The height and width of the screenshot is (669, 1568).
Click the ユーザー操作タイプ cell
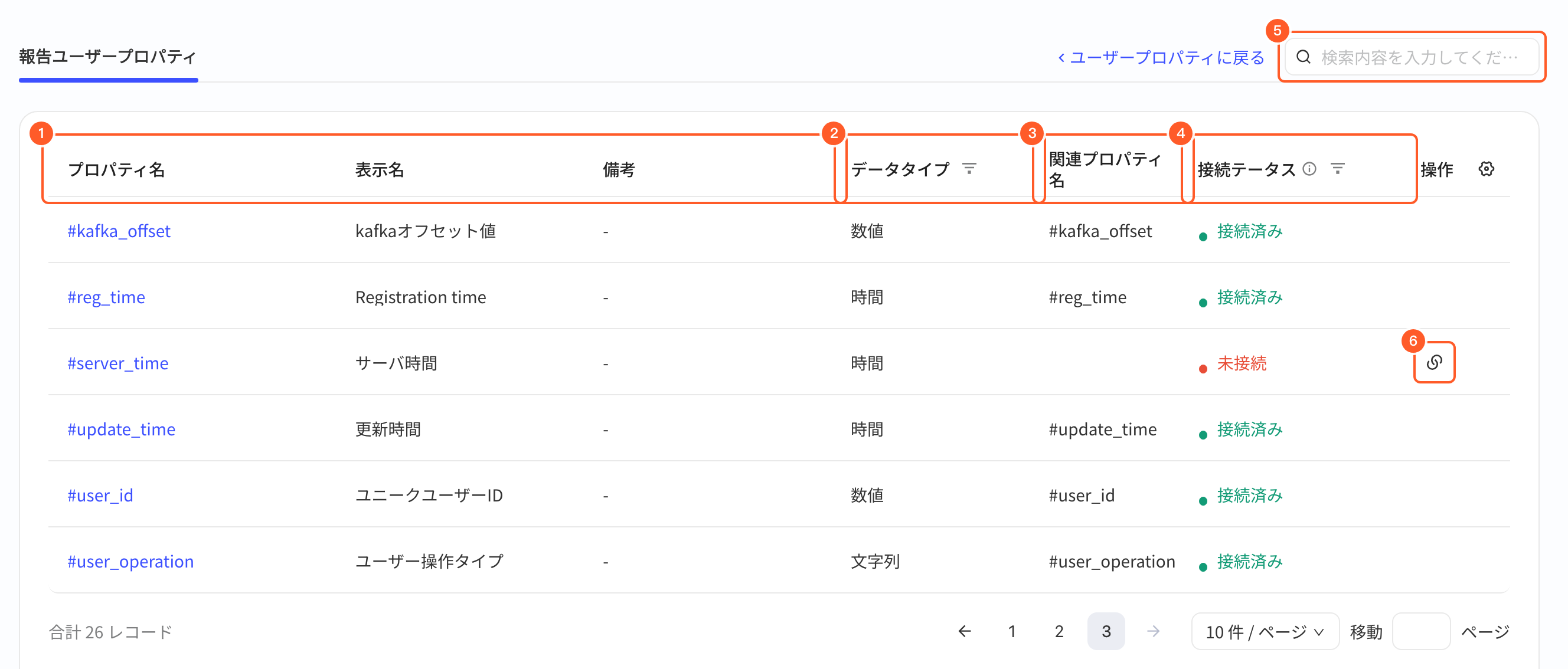point(429,562)
